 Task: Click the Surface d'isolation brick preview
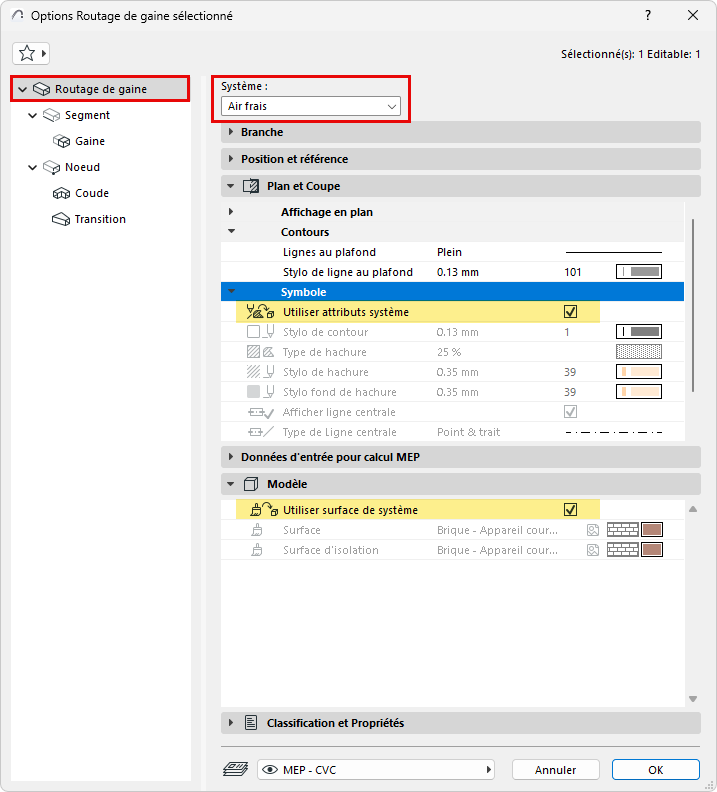(623, 550)
